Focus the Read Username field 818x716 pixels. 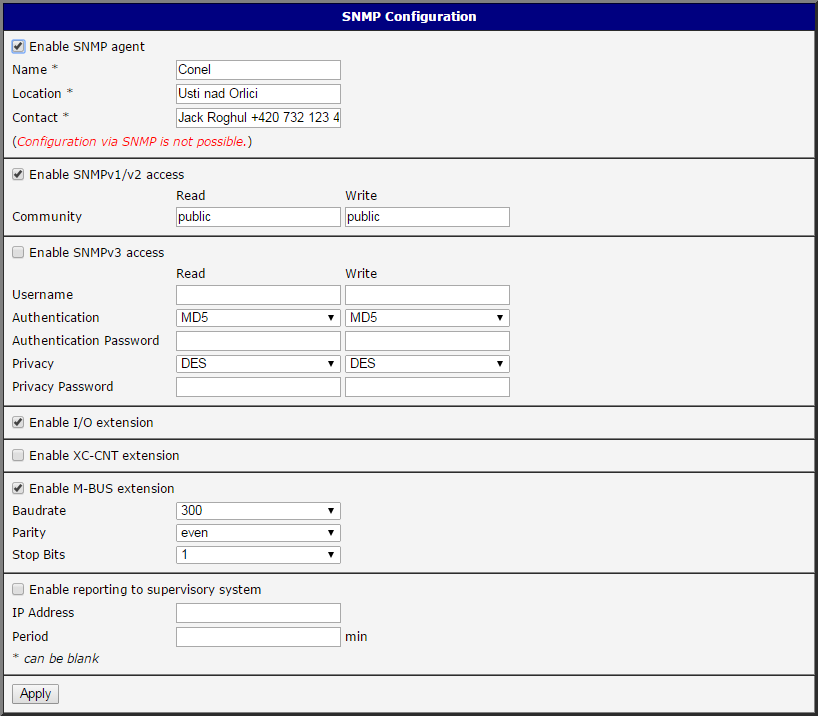(x=258, y=295)
